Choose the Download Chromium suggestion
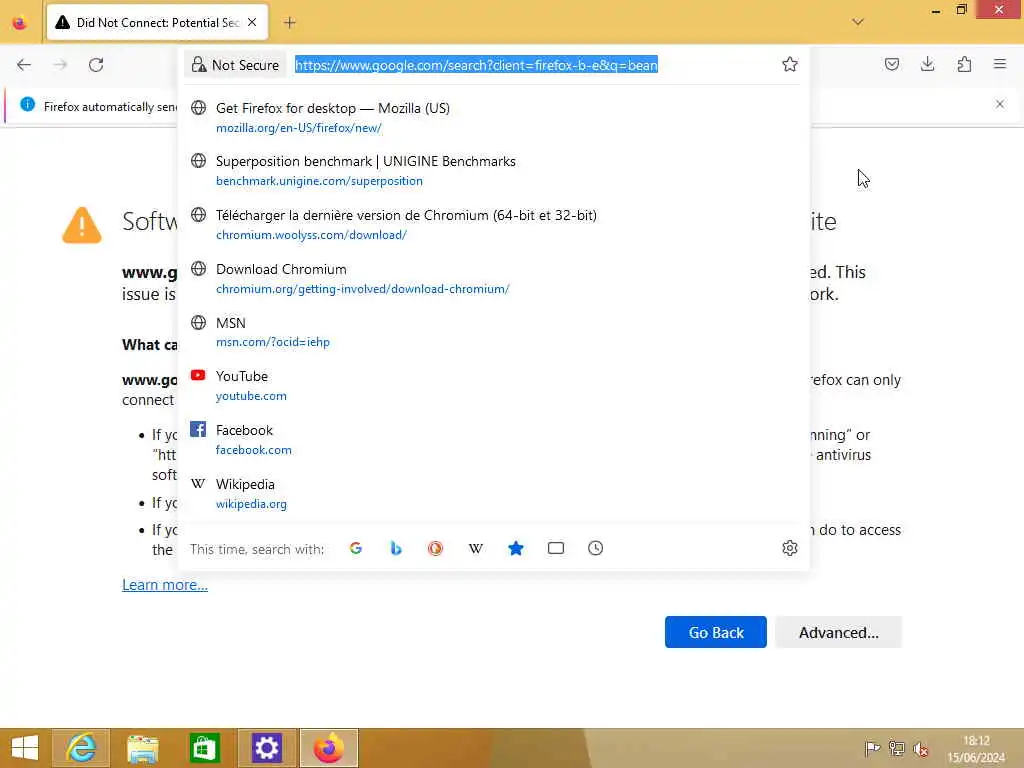The width and height of the screenshot is (1024, 768). point(494,279)
